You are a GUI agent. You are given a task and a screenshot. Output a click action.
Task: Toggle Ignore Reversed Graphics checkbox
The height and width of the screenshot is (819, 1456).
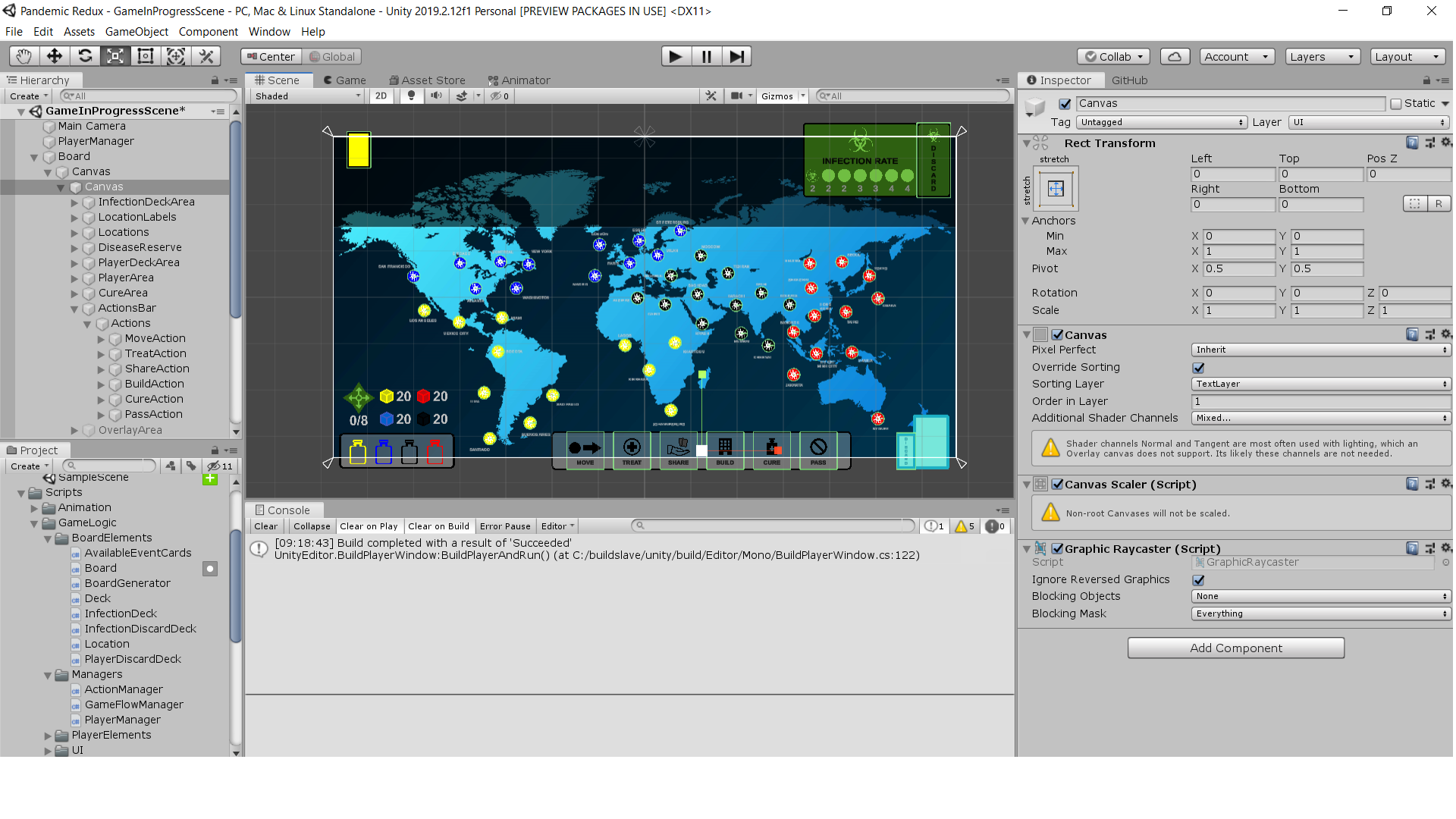1198,580
